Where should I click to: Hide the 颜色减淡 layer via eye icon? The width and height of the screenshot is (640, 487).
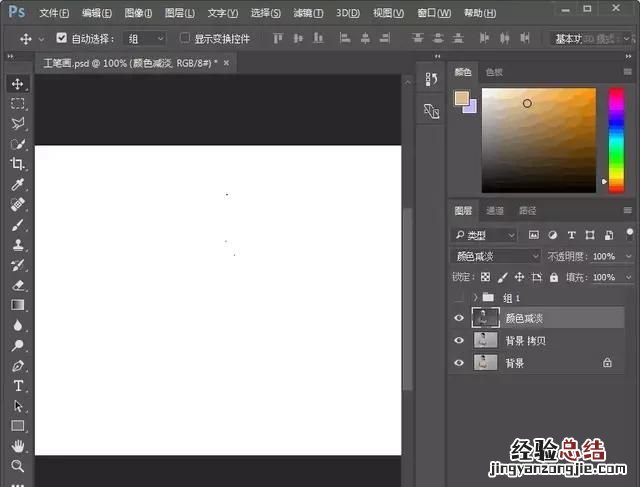tap(459, 318)
